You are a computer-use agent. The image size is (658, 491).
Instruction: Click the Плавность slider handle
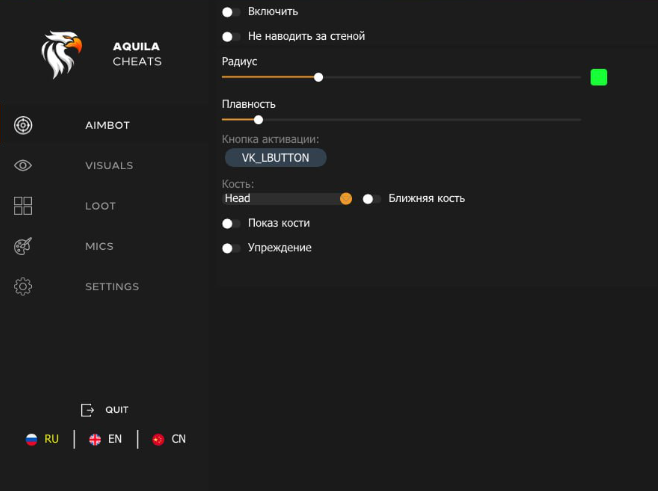click(258, 120)
